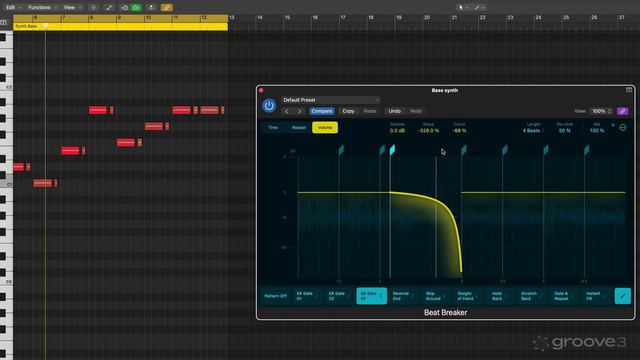Click the De-click 50 % value

click(x=564, y=131)
